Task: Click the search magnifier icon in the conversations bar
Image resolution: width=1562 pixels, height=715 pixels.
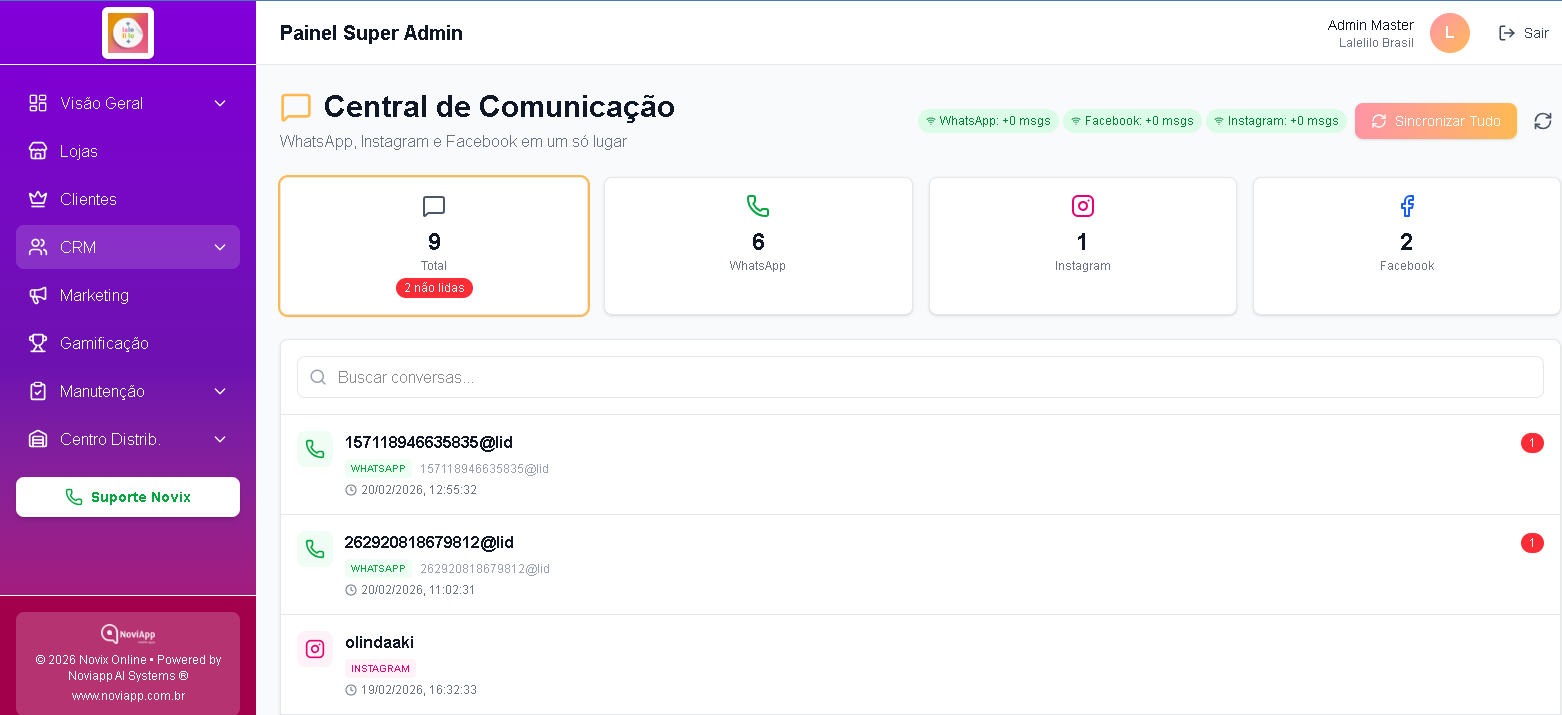Action: 318,377
